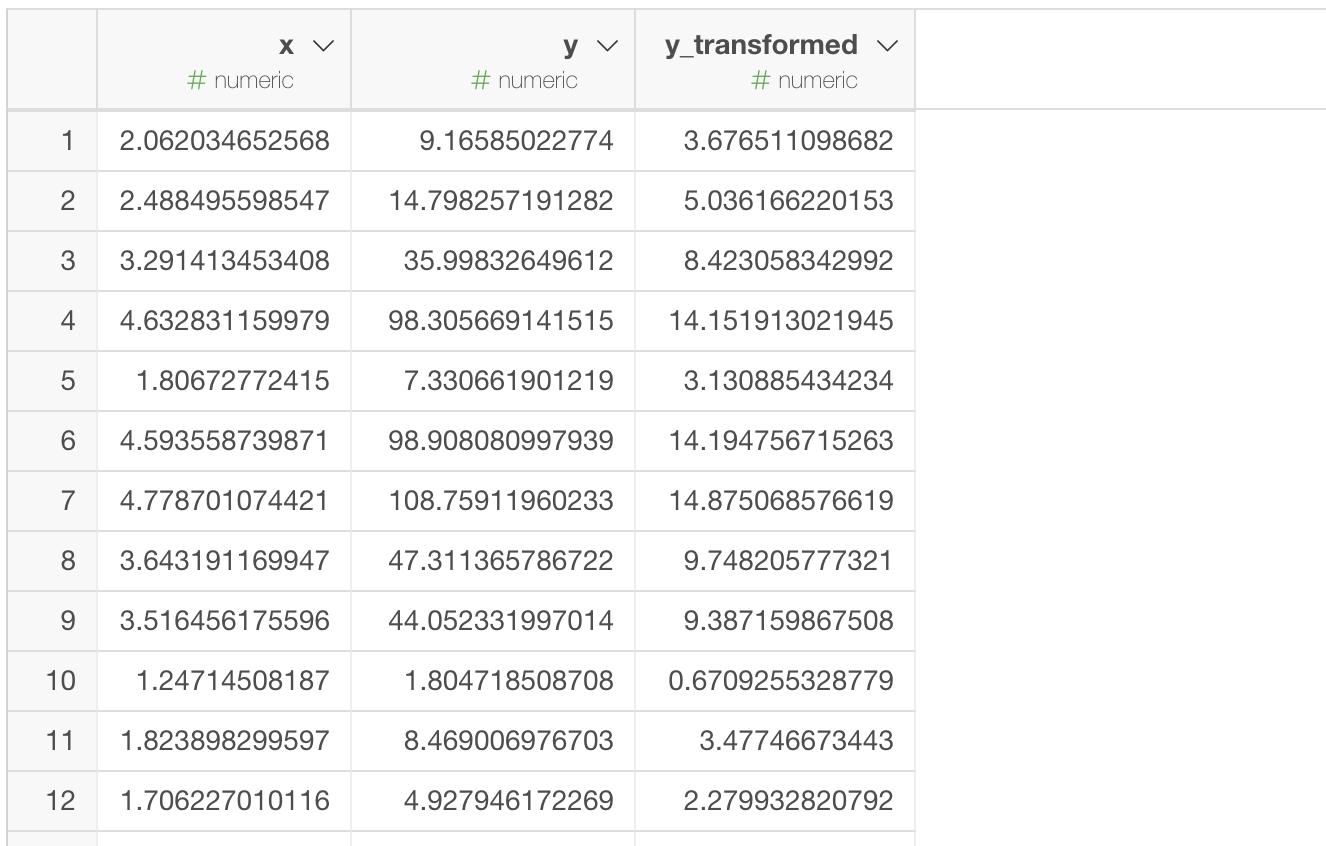Select row number 10
This screenshot has width=1326, height=846.
61,681
